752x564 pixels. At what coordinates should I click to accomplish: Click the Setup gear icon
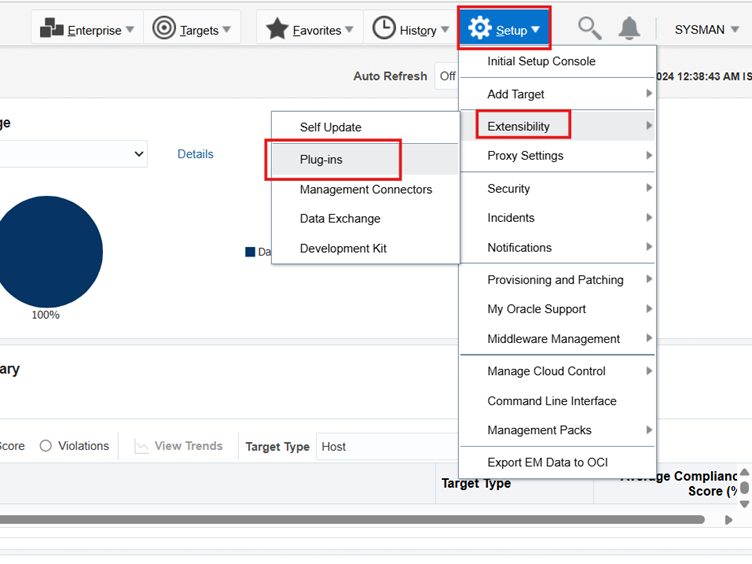click(480, 29)
